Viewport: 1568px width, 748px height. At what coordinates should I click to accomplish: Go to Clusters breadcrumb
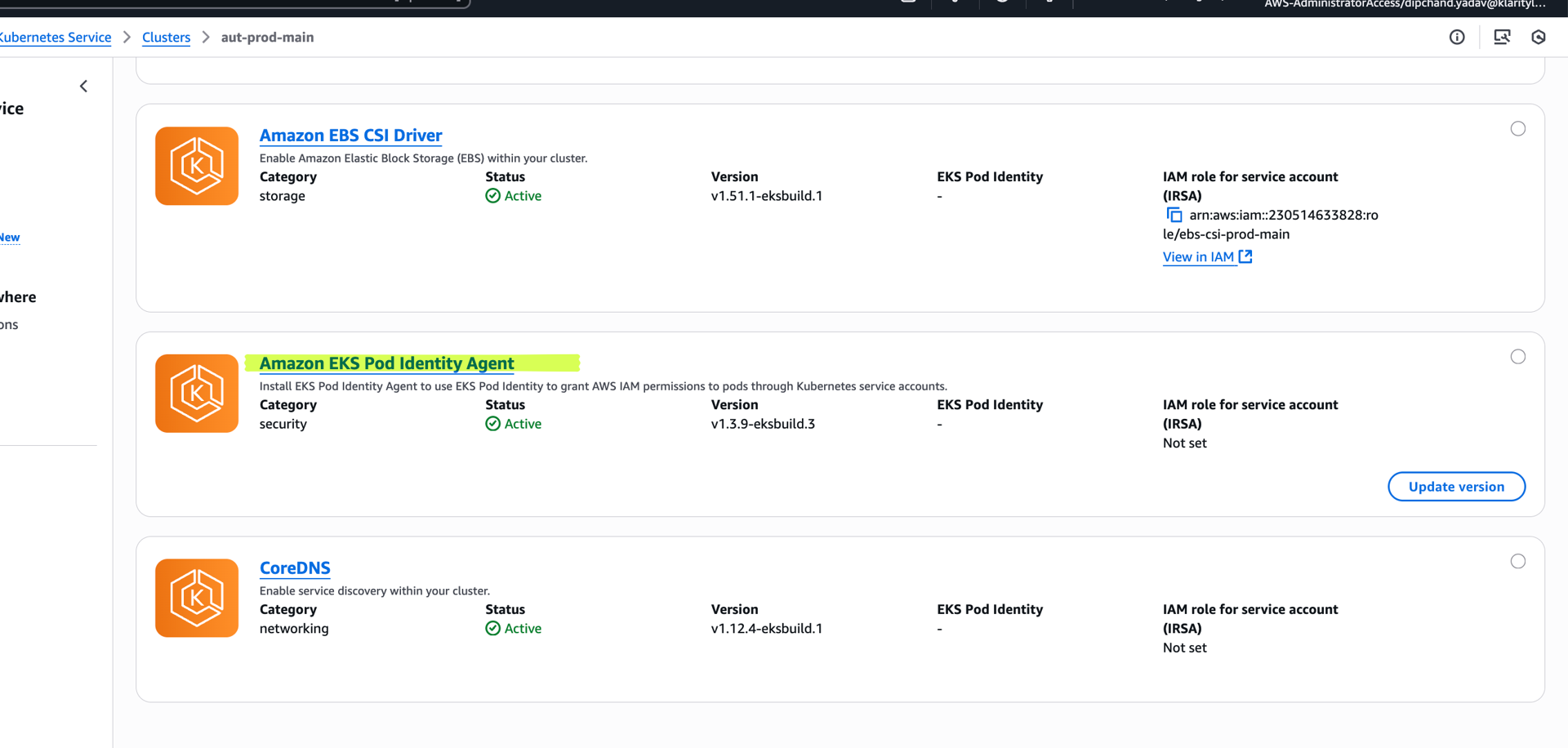(x=166, y=38)
